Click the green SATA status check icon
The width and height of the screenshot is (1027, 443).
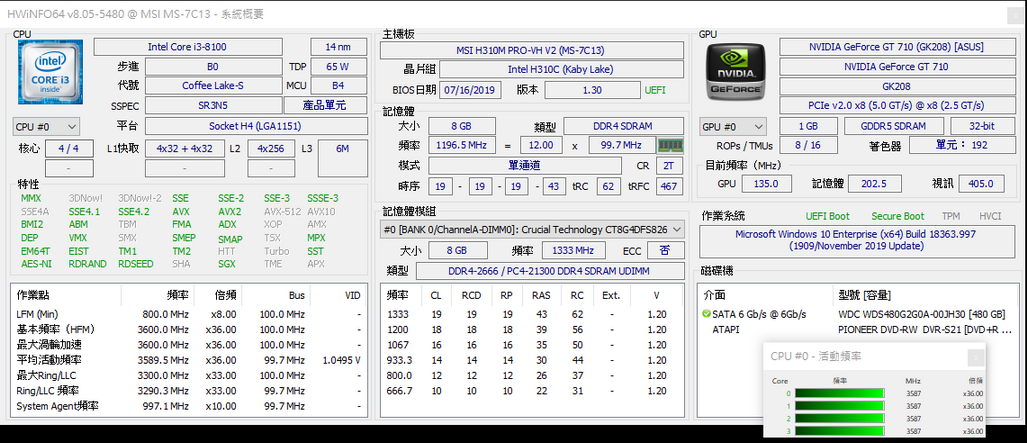[705, 315]
